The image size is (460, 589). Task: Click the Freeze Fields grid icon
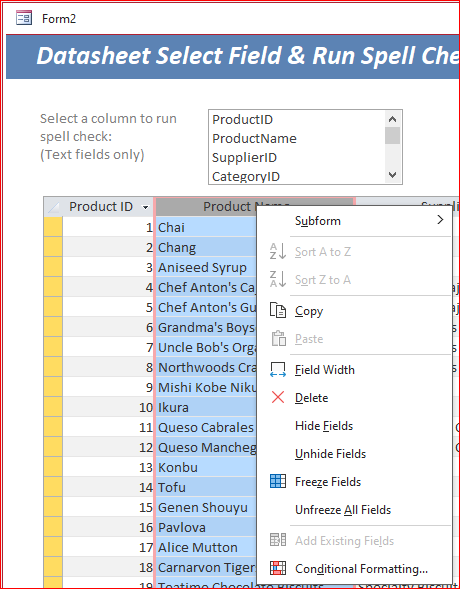point(278,481)
